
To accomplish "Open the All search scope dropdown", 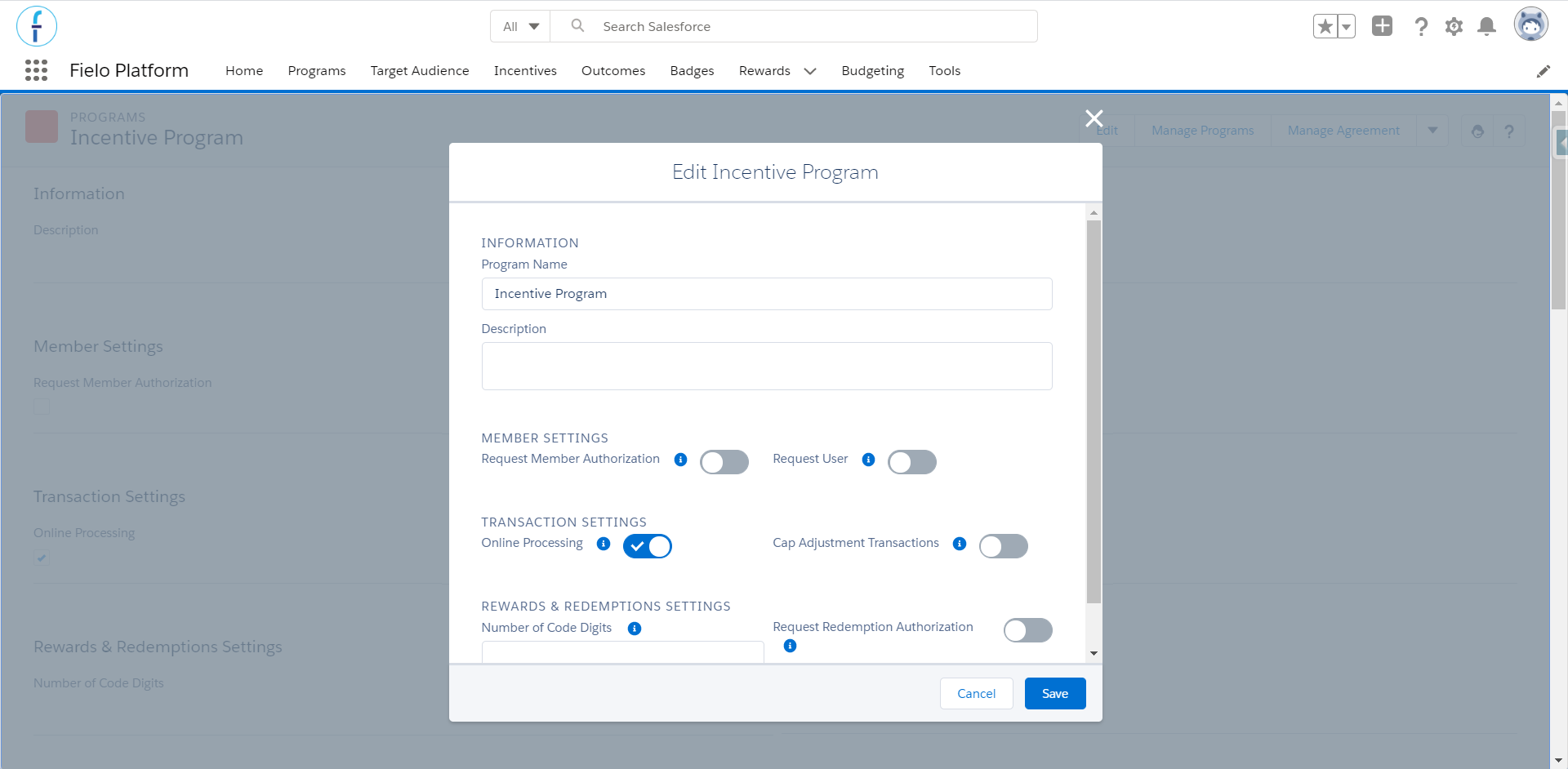I will [521, 26].
